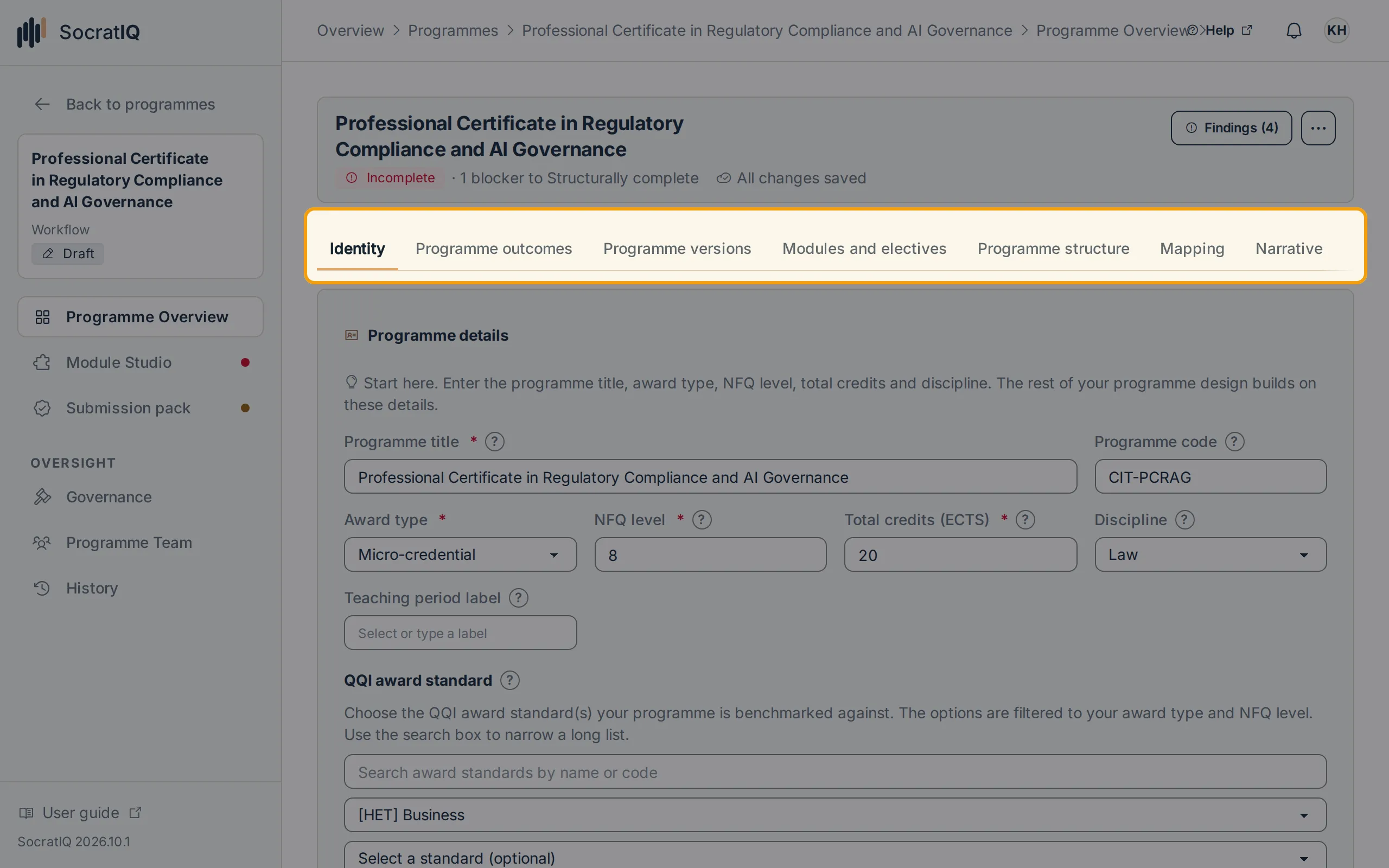Select Programme Overview in sidebar
1389x868 pixels.
140,317
